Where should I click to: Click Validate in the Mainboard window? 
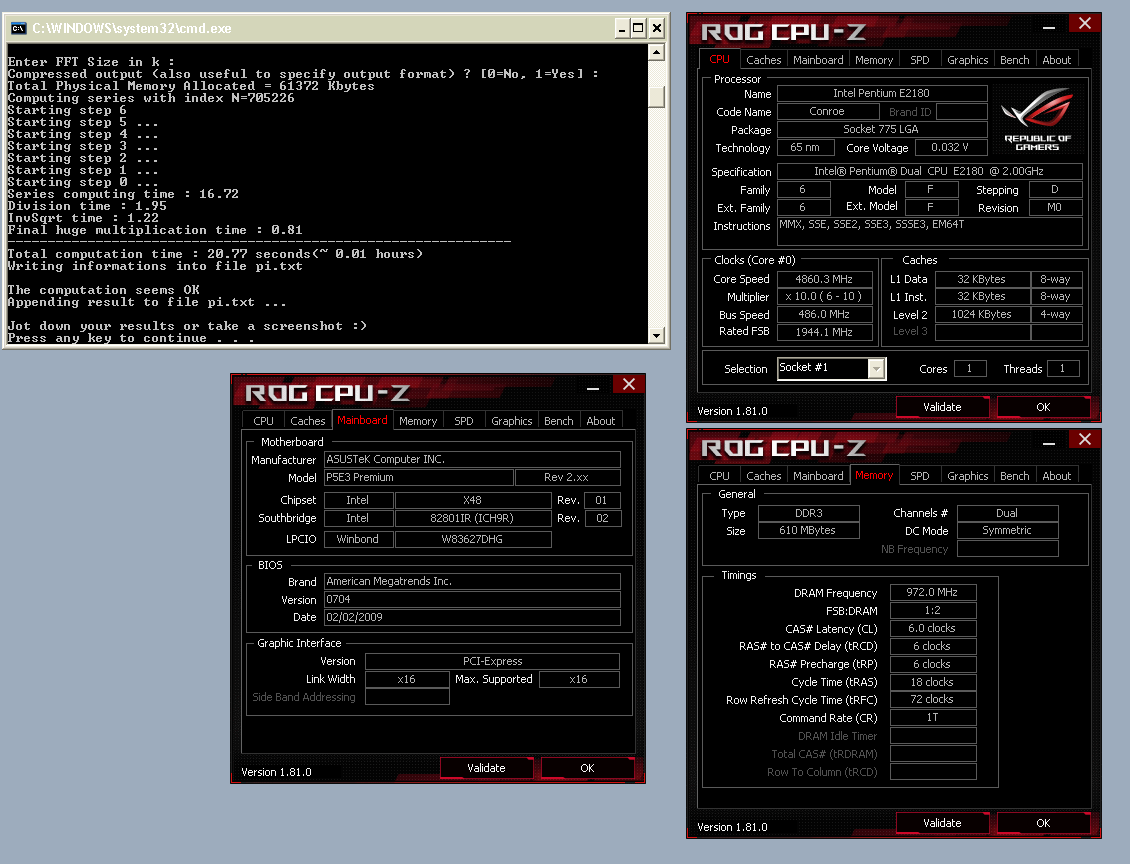[486, 768]
